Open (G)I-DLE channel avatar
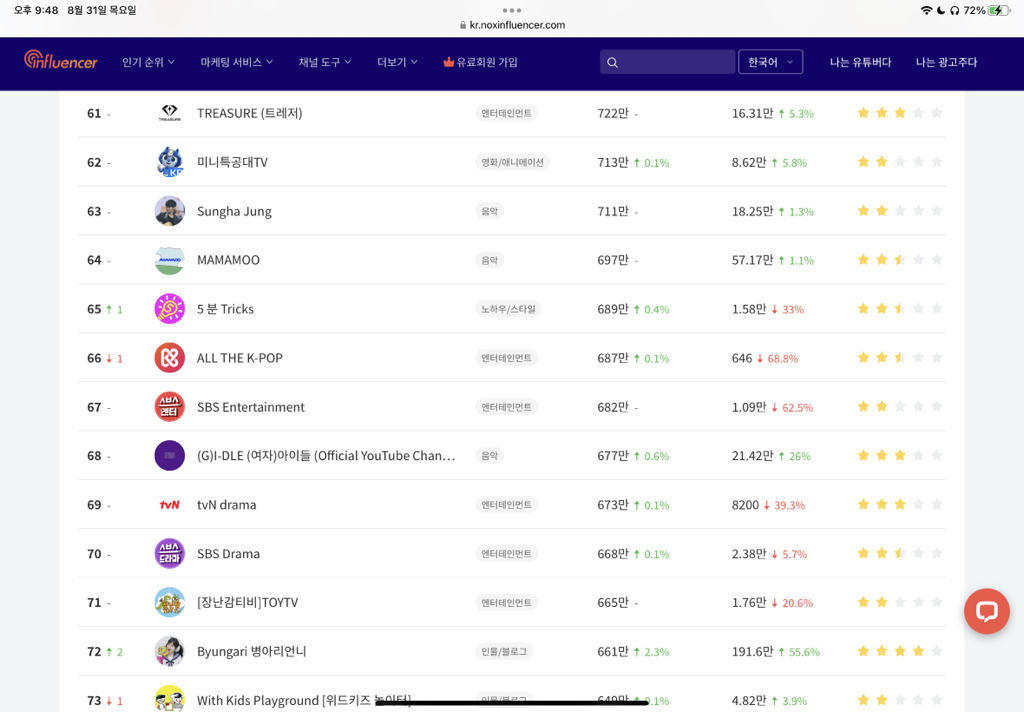This screenshot has width=1024, height=712. pos(169,456)
